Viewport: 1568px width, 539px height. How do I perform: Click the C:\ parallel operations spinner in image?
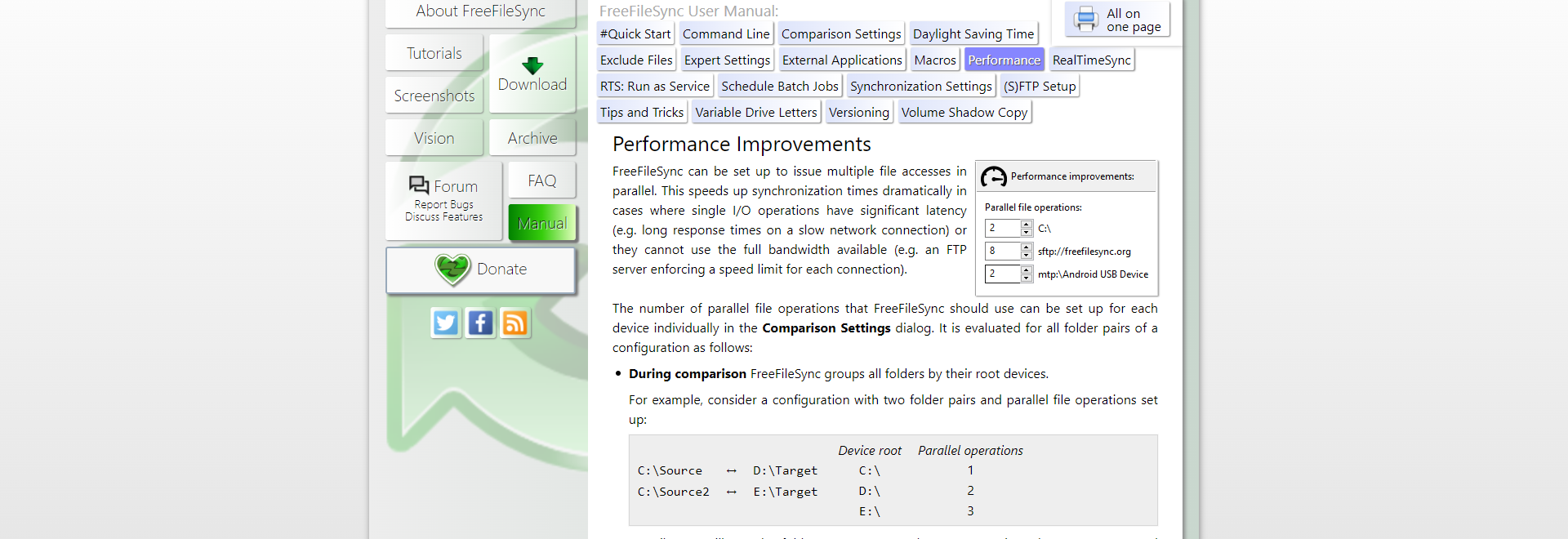click(x=1009, y=228)
